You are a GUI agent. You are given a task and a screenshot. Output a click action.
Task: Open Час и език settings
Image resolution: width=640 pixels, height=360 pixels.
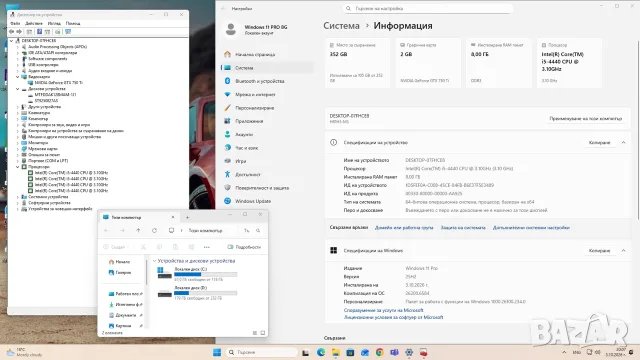pyautogui.click(x=268, y=148)
